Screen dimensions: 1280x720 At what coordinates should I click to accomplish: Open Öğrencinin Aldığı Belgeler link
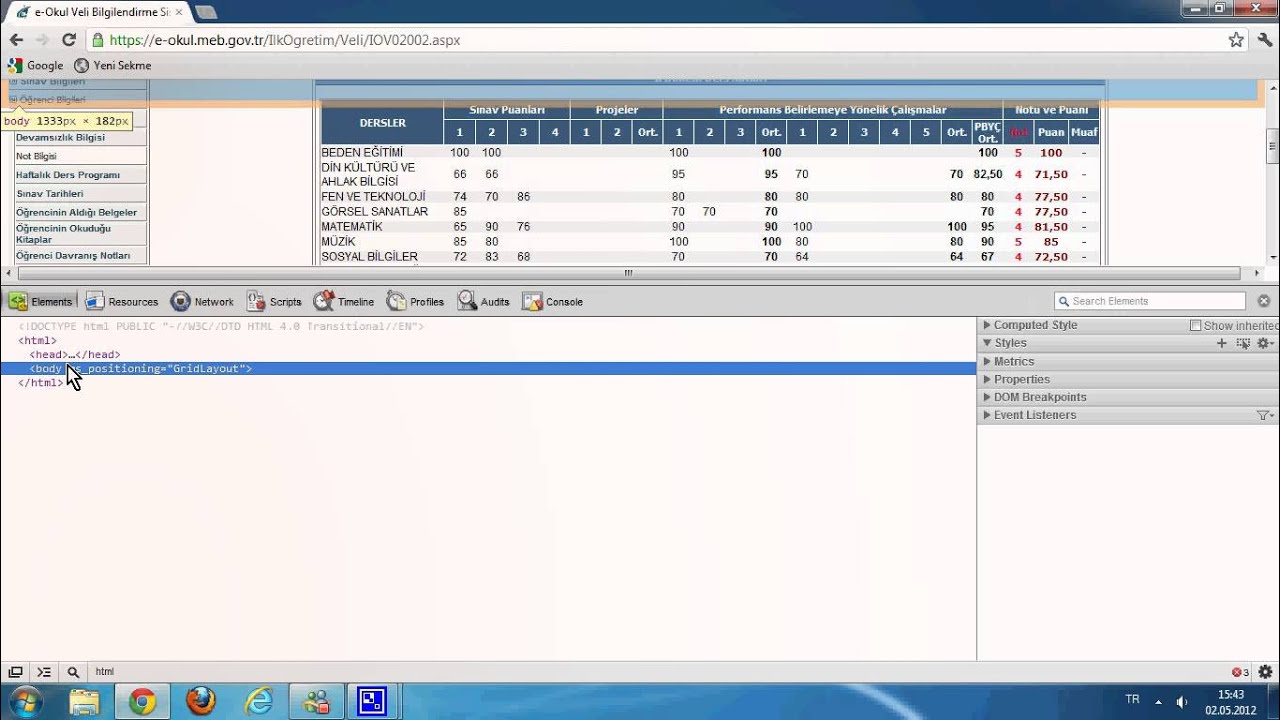[x=76, y=212]
